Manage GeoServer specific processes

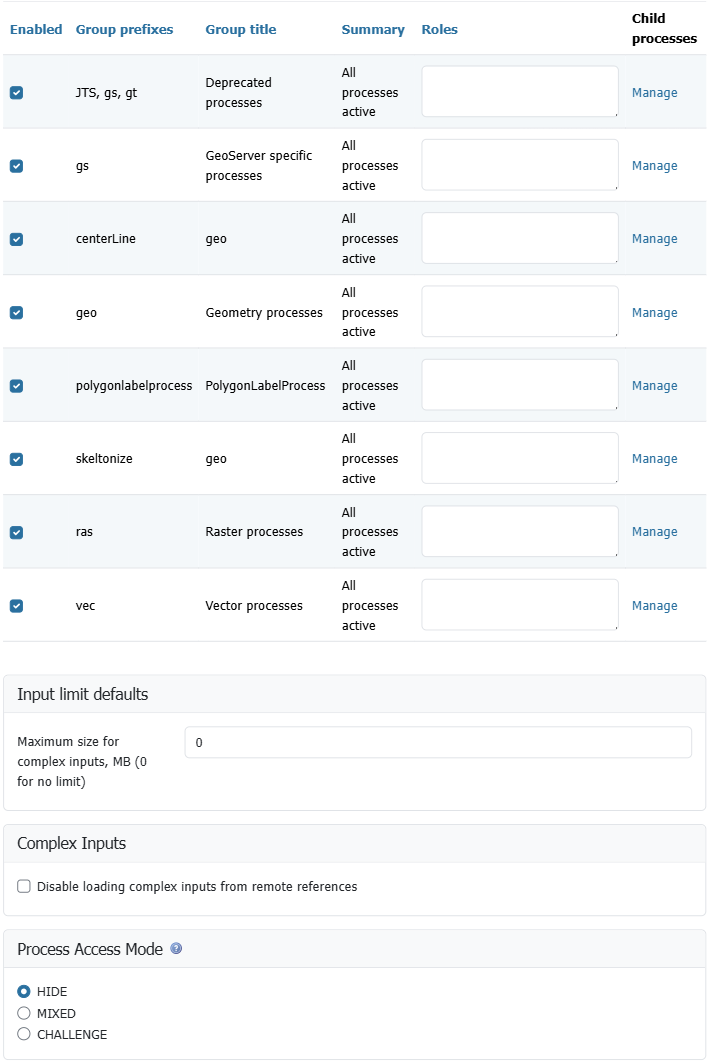point(654,166)
